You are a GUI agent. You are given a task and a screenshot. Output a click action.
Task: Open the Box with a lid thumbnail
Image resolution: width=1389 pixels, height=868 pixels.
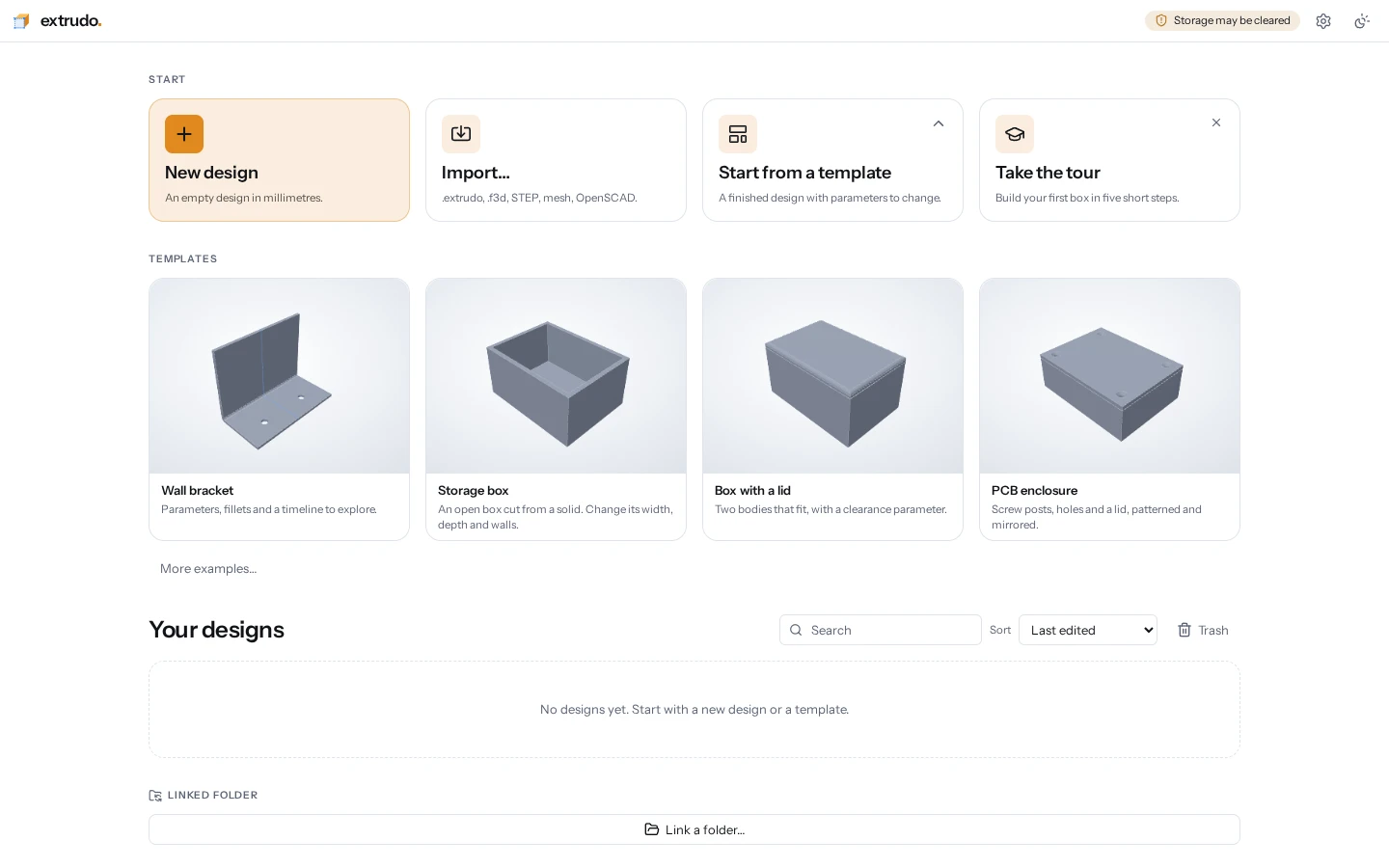click(833, 376)
